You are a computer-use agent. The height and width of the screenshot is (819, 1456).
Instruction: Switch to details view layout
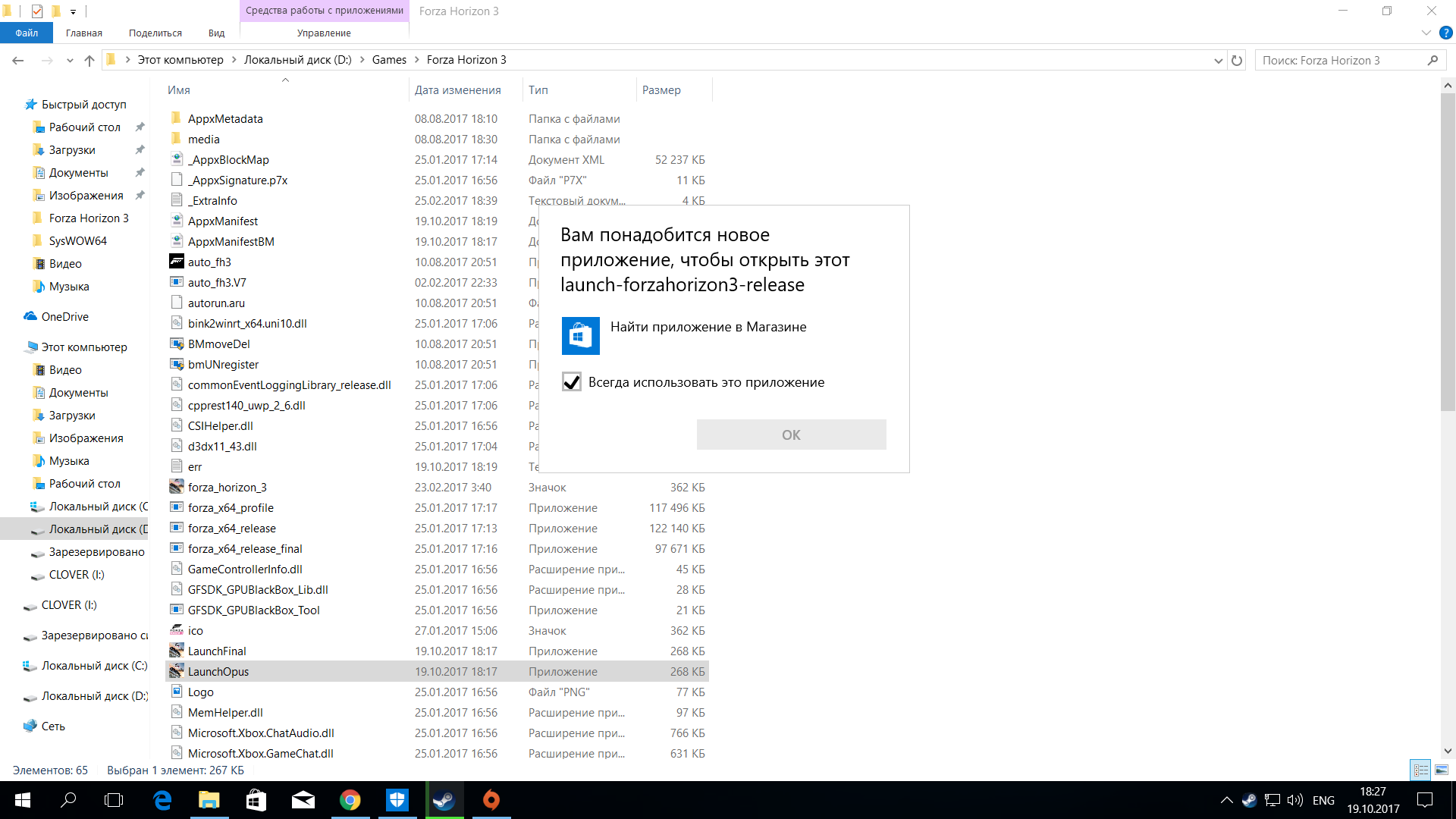1420,770
